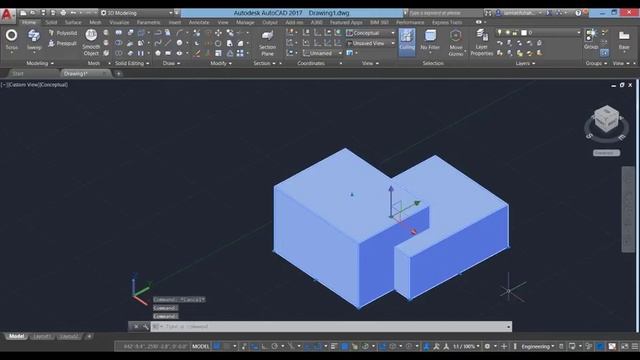Toggle the Culling selection option
The width and height of the screenshot is (640, 360).
coord(407,41)
